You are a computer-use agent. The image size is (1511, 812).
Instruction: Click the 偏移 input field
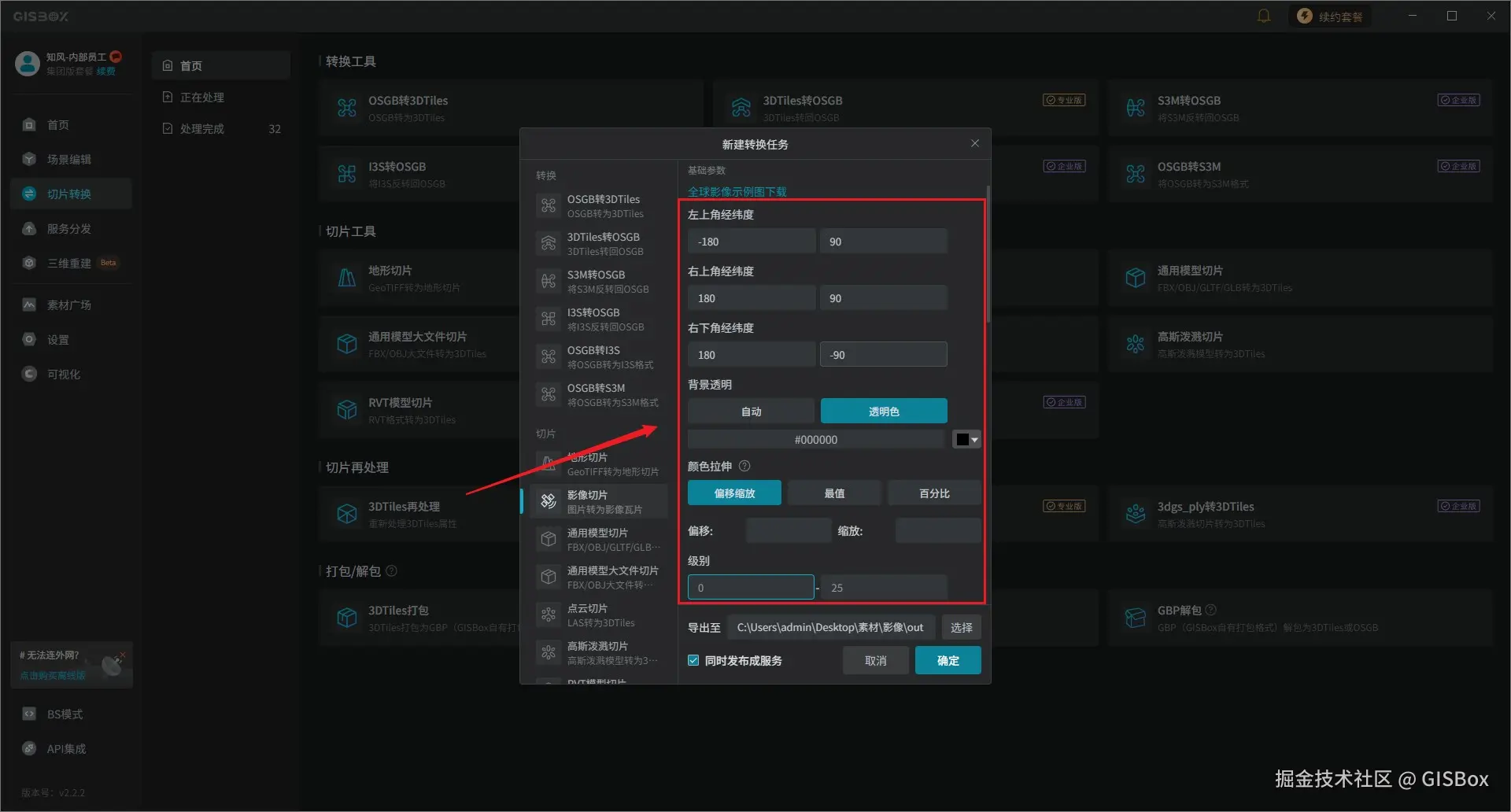789,530
